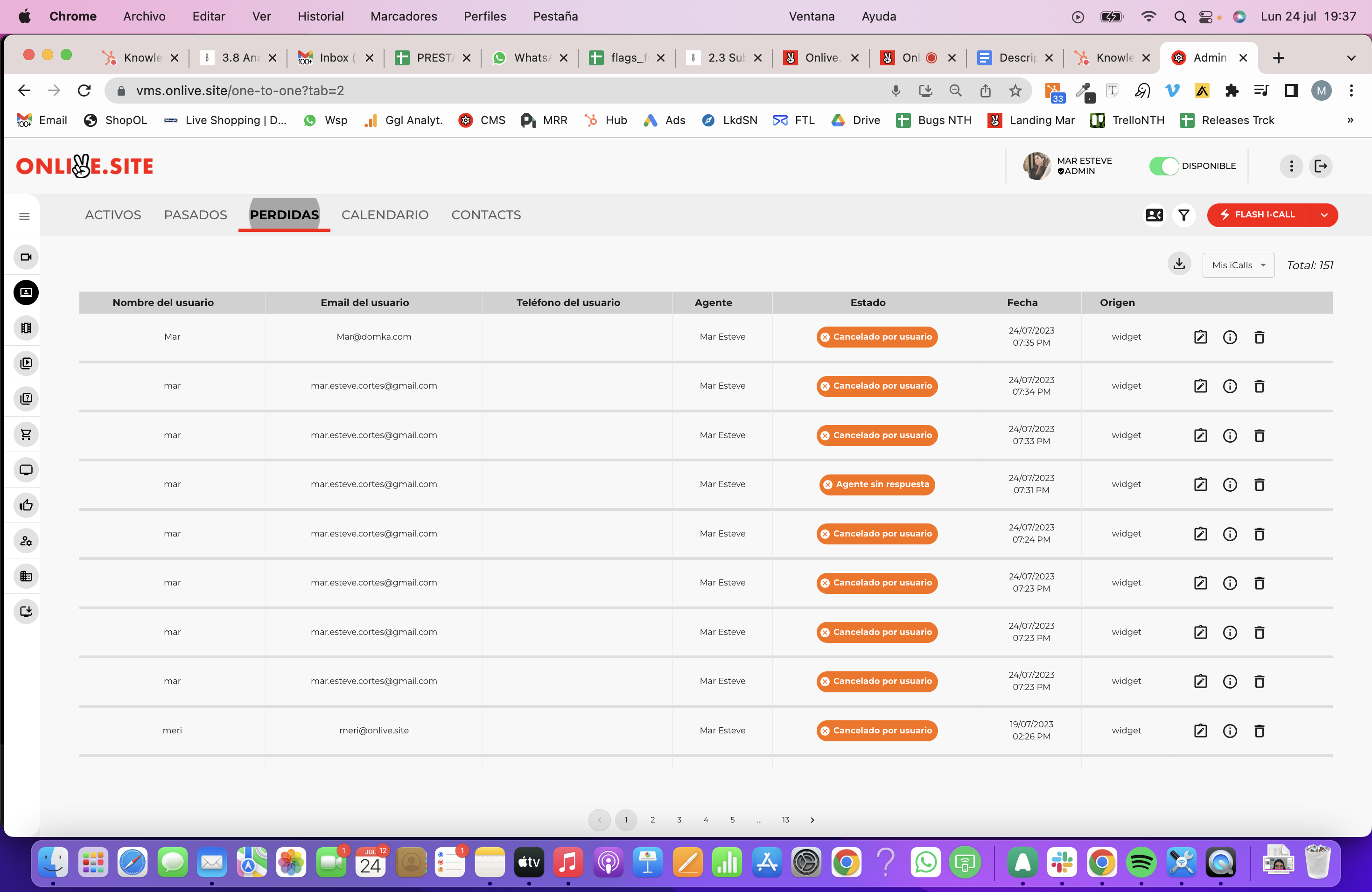Go to page 13 of results

coord(785,819)
